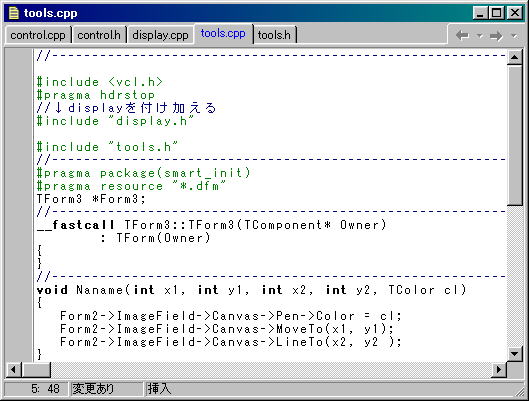This screenshot has width=529, height=401.
Task: Open the forward history dropdown arrow
Action: (x=514, y=35)
